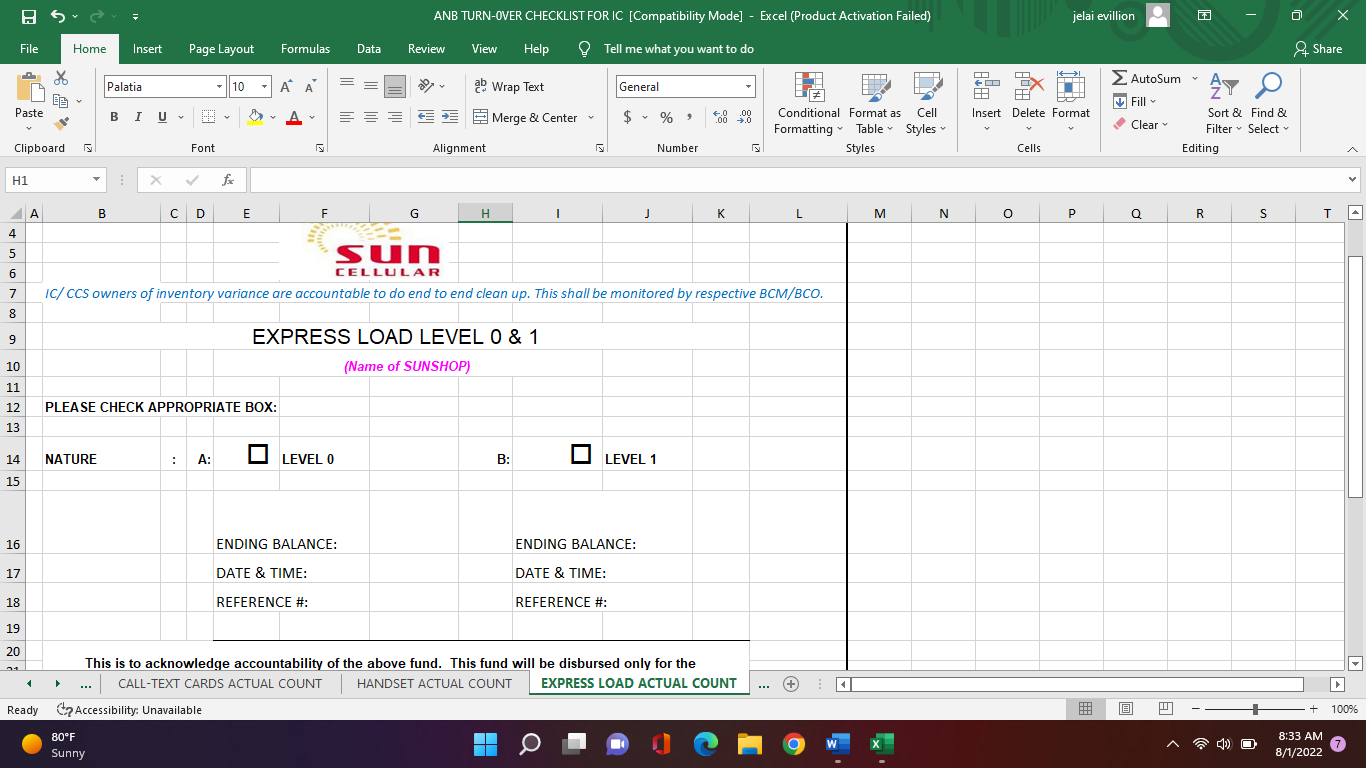Switch to the Insert ribbon tab

pos(147,48)
